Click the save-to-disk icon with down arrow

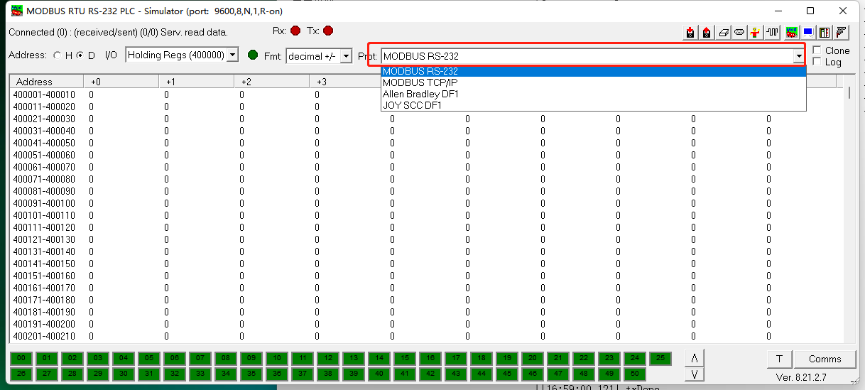click(690, 33)
